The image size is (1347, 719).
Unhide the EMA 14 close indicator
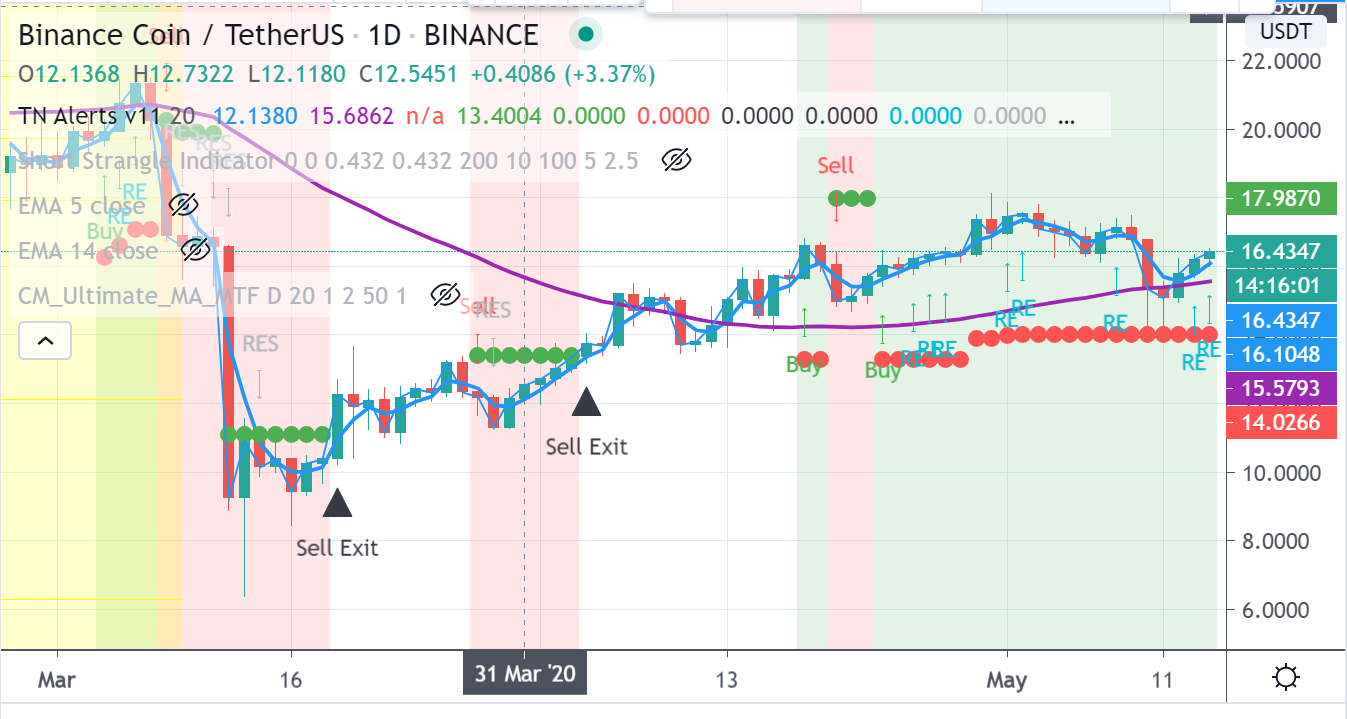195,250
